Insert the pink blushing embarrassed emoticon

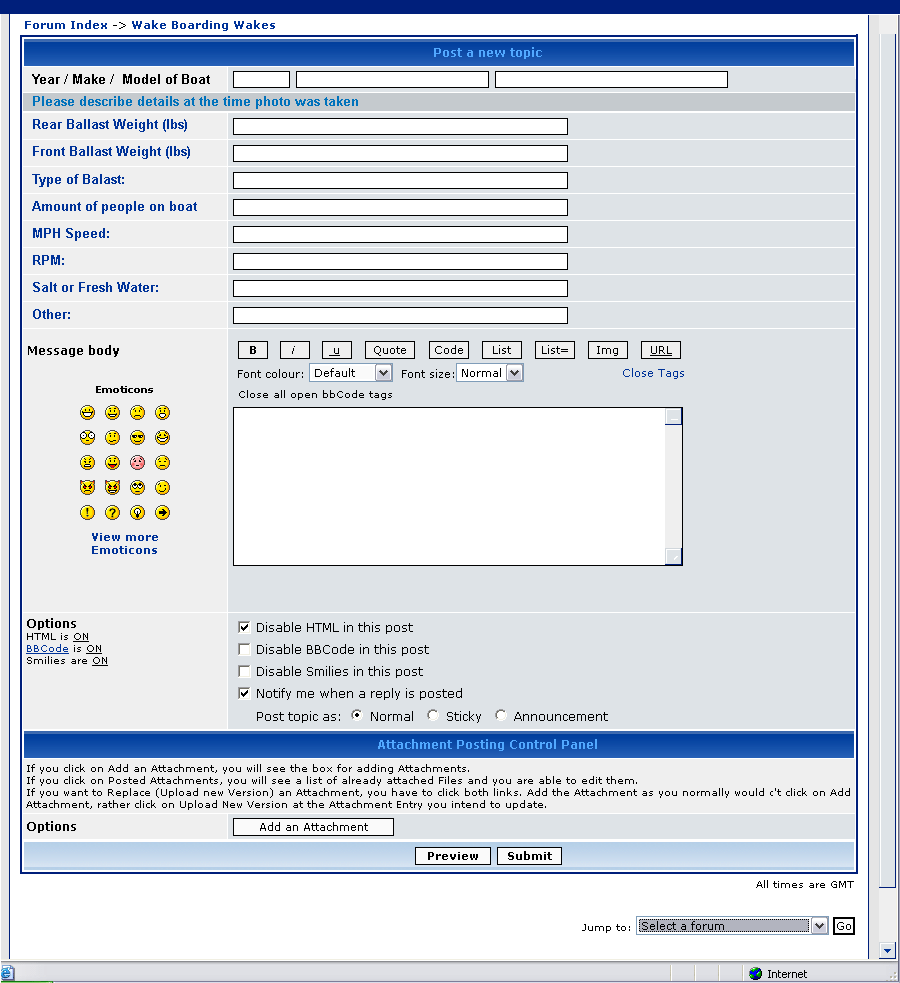[137, 462]
